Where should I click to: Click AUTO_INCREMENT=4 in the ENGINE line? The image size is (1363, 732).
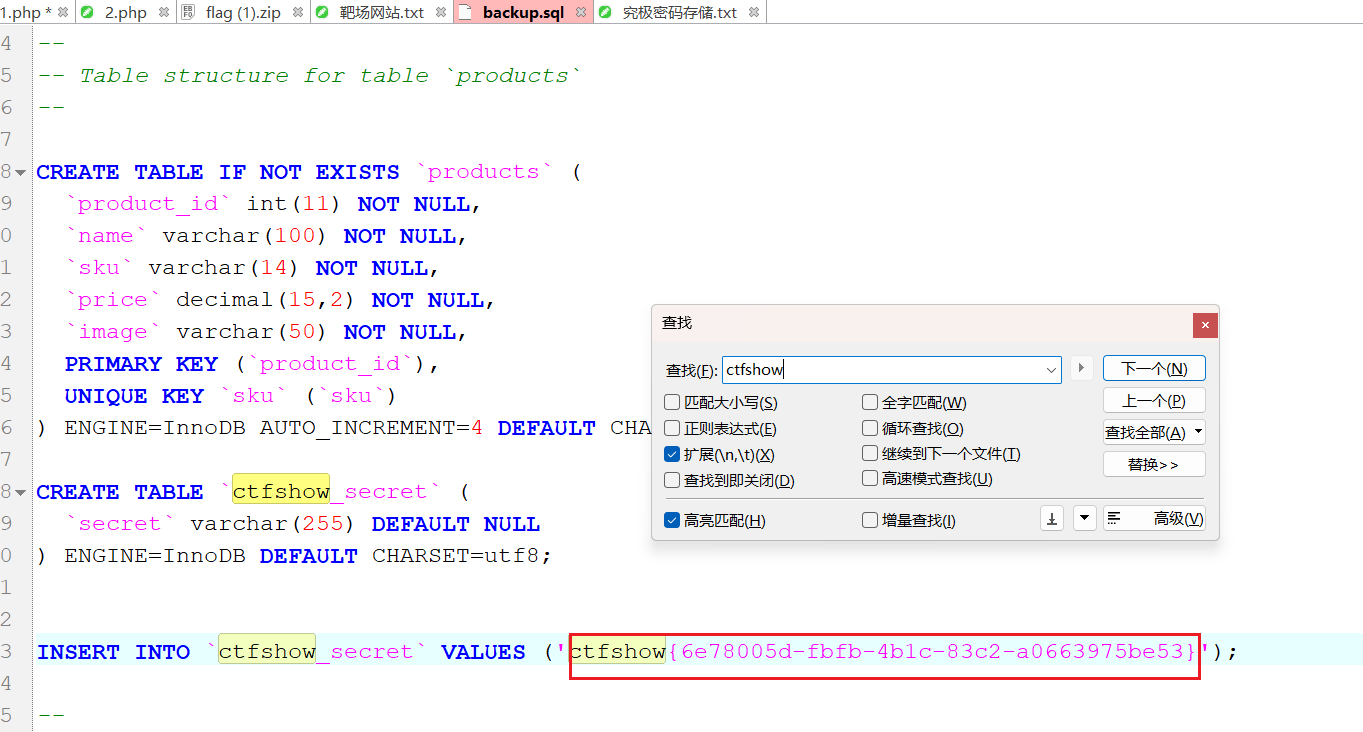371,428
